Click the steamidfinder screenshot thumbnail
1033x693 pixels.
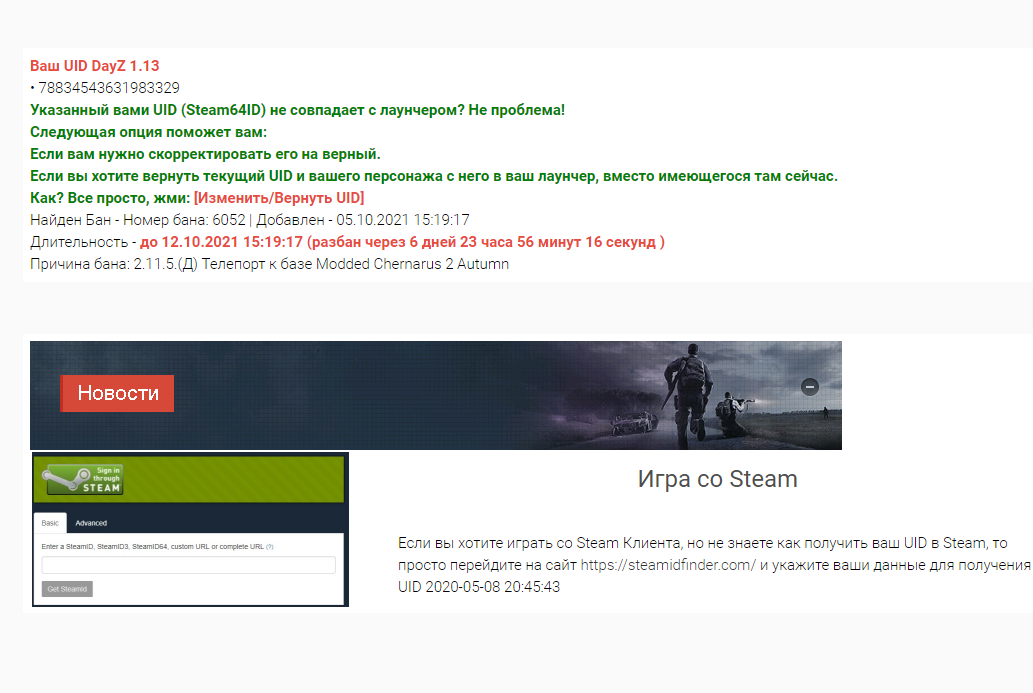point(190,530)
